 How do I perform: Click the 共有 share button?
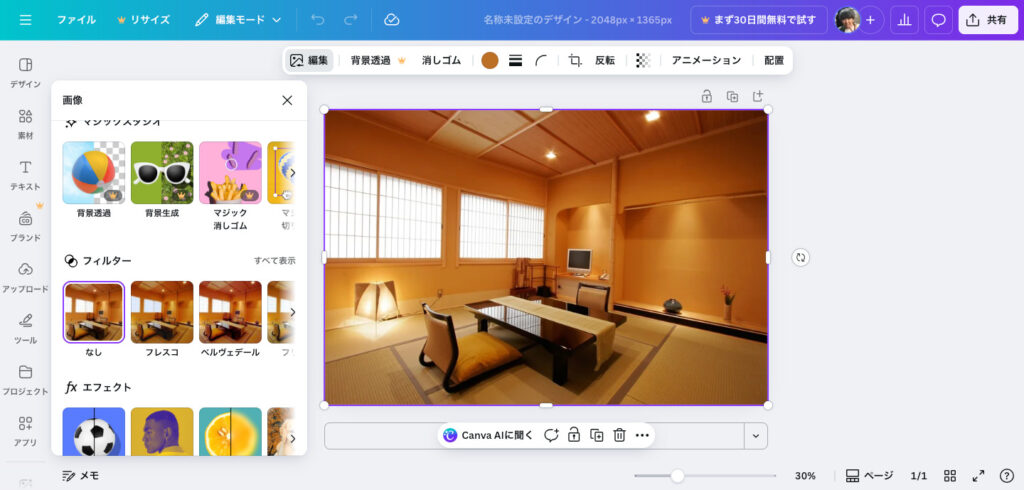coord(987,20)
